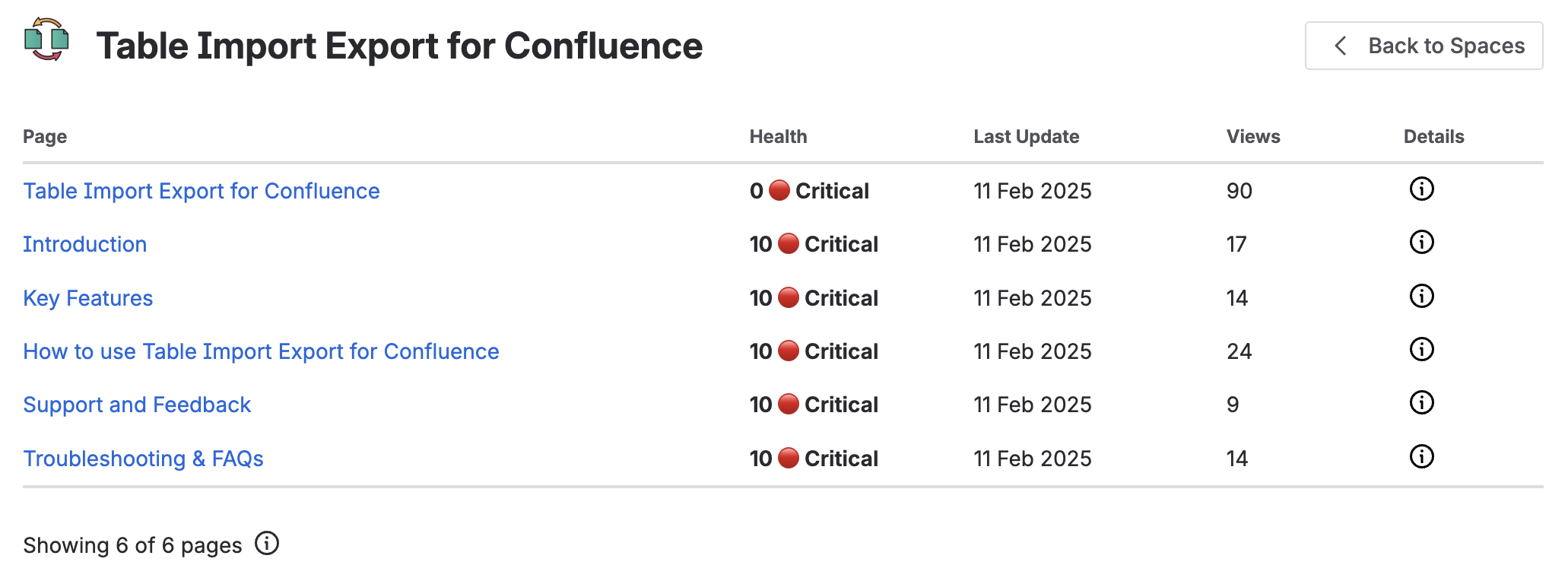Image resolution: width=1568 pixels, height=581 pixels.
Task: Sort the table by Page column
Action: (45, 136)
